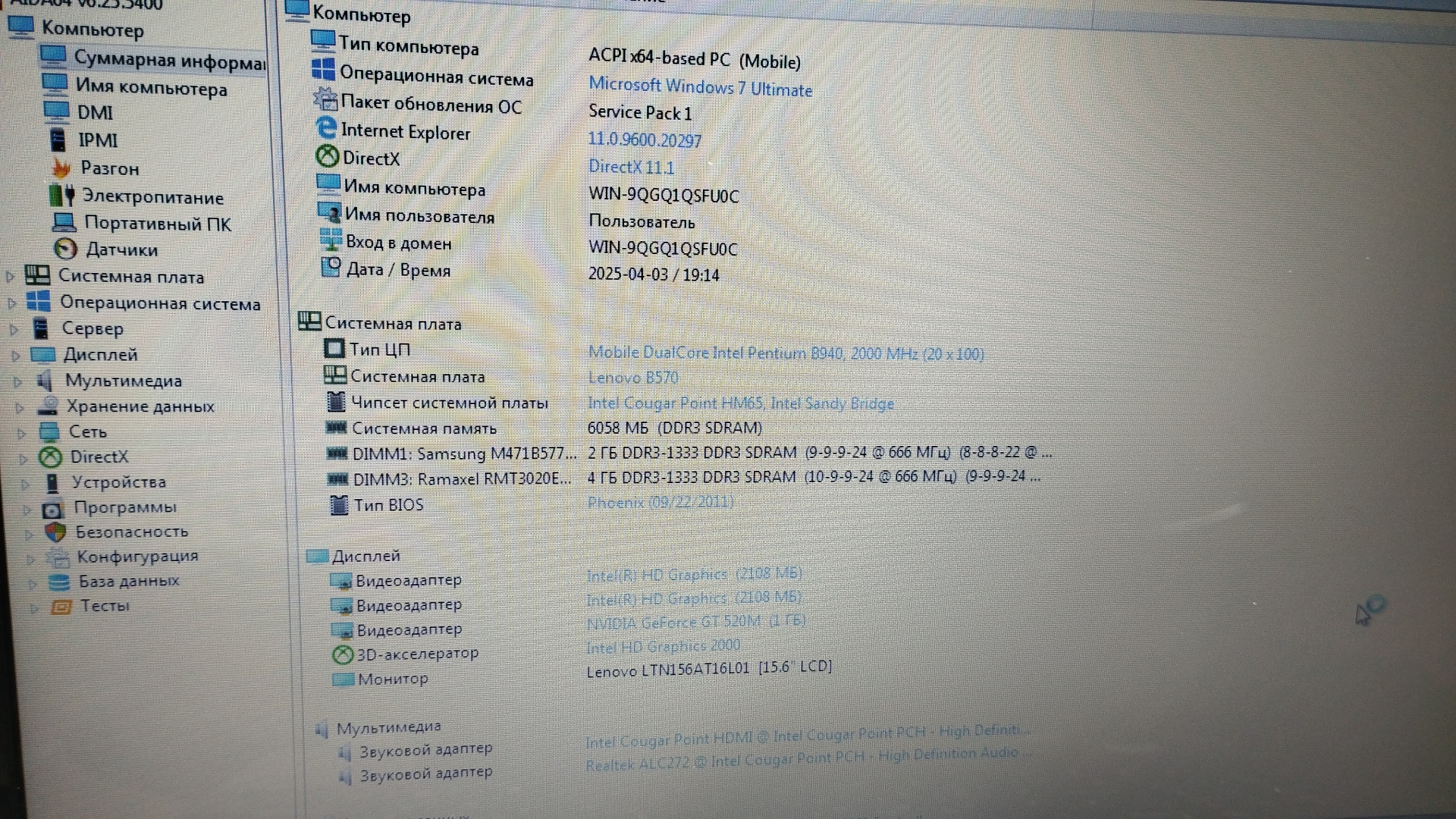This screenshot has width=1456, height=819.
Task: Open the Microsoft Windows 7 Ultimate link
Action: [699, 86]
